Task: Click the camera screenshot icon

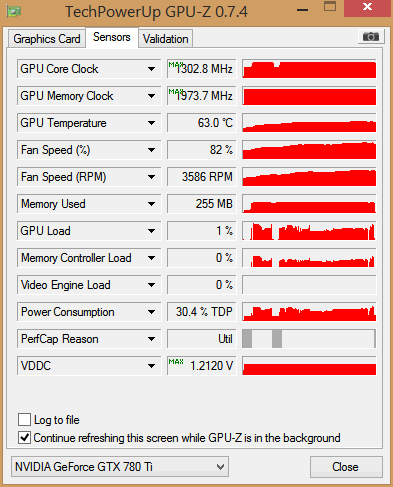Action: point(371,36)
